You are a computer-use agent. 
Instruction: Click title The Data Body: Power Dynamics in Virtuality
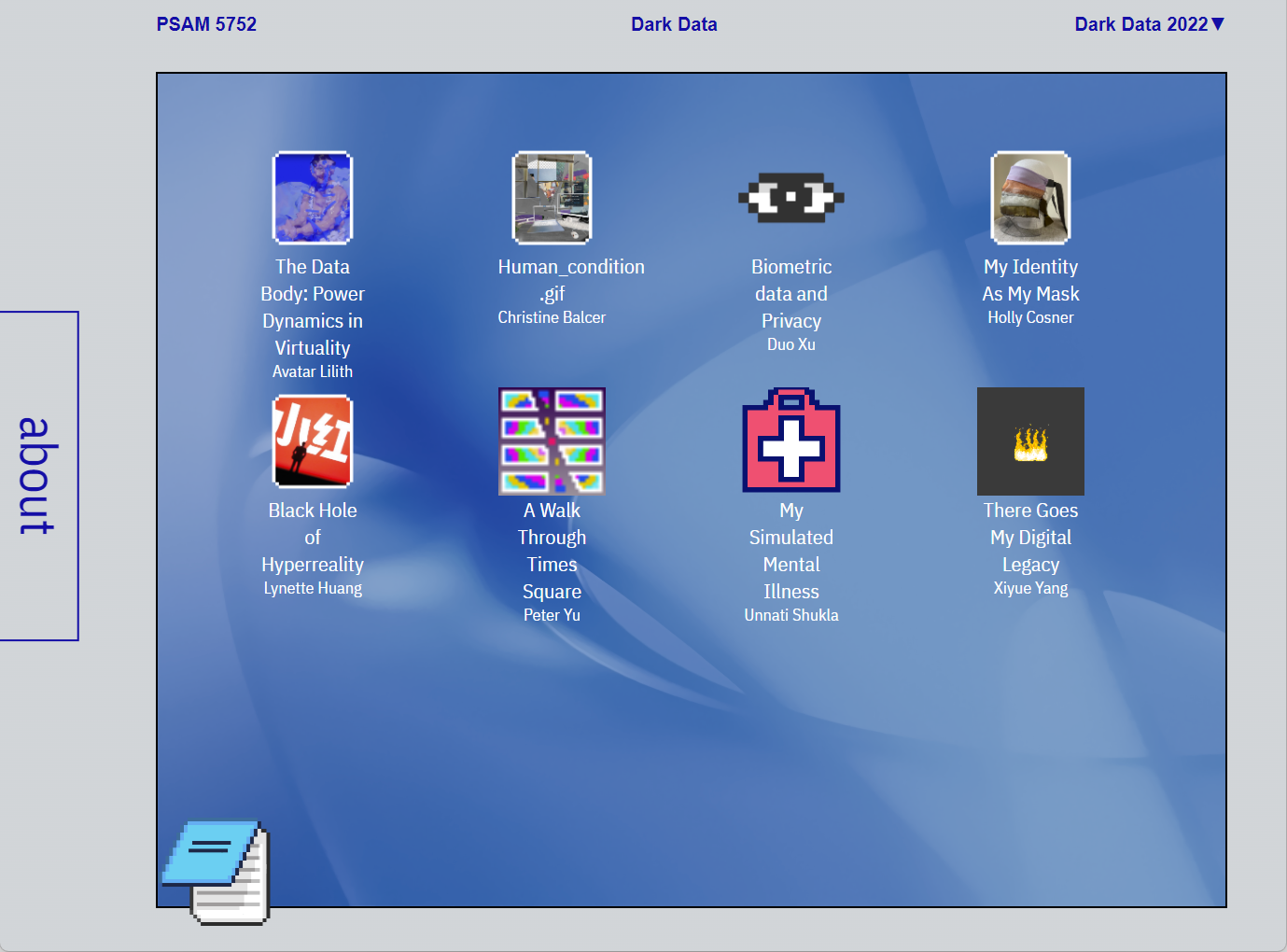click(x=313, y=307)
